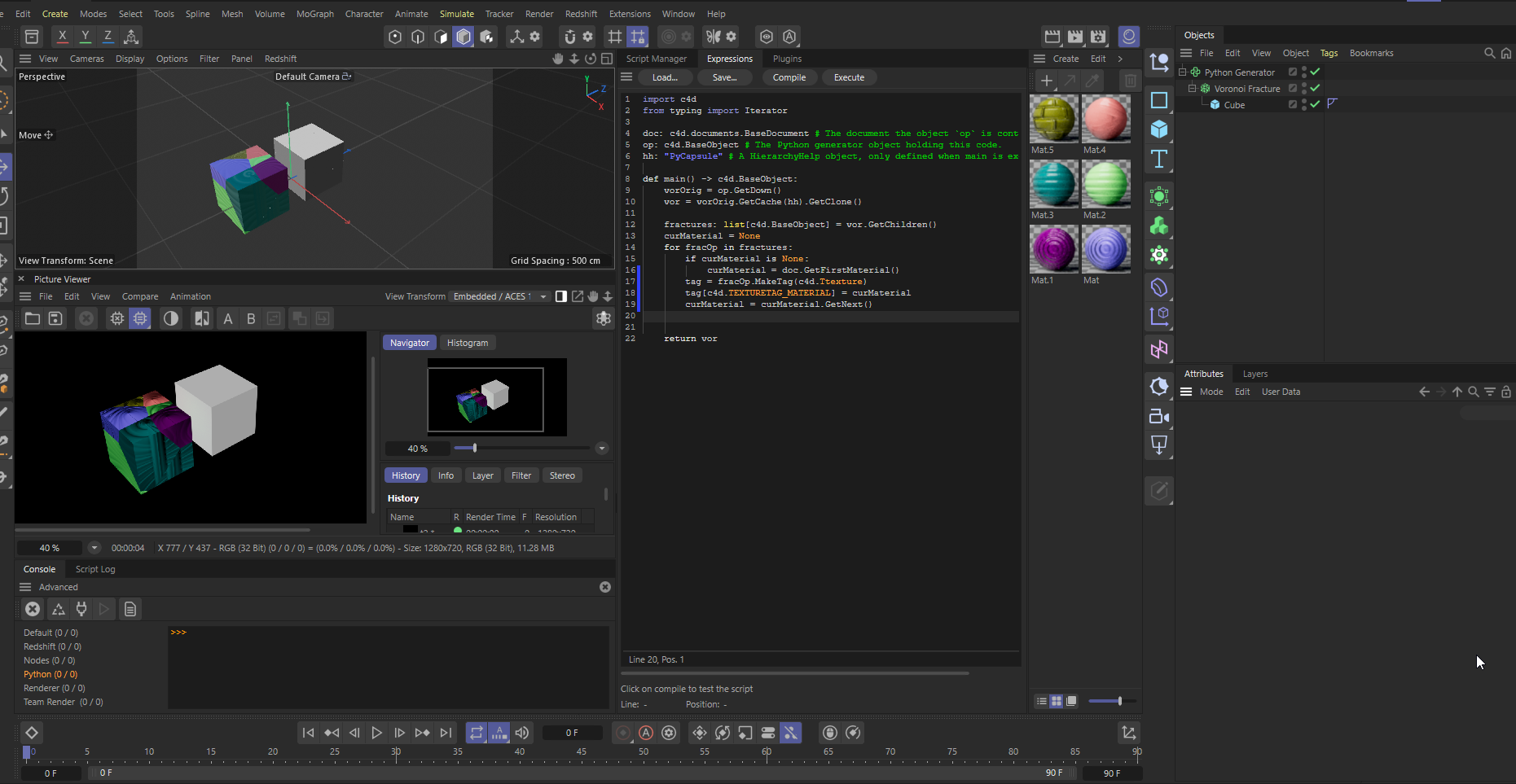Select Mat.1 magenta material thumbnail

(x=1054, y=249)
